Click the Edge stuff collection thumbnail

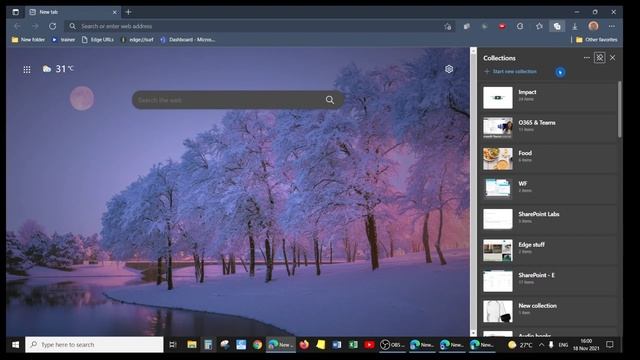(x=498, y=250)
